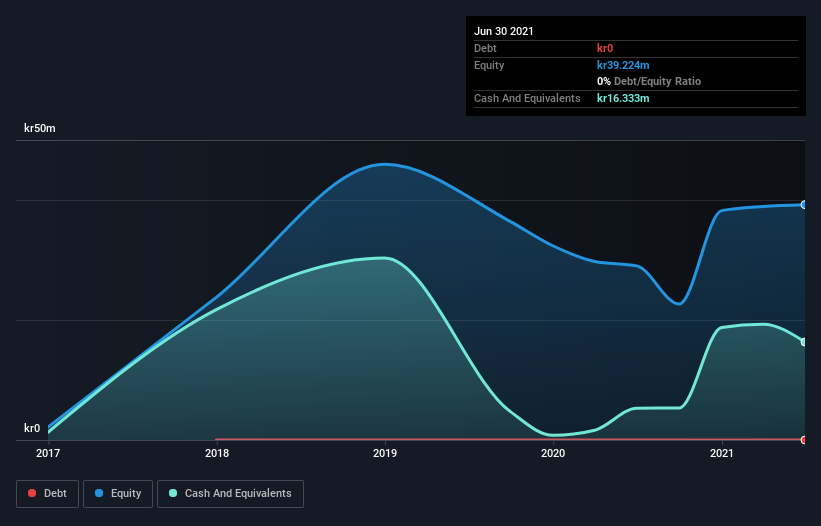Click the 2018 x-axis label
This screenshot has height=526, width=821.
pyautogui.click(x=217, y=453)
